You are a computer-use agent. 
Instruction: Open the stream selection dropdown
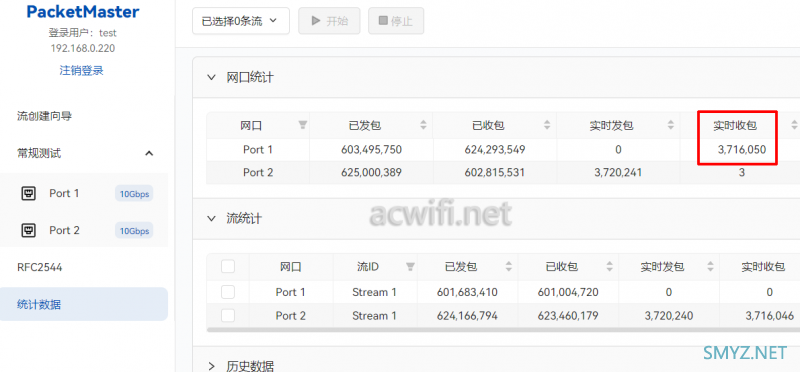[x=241, y=21]
